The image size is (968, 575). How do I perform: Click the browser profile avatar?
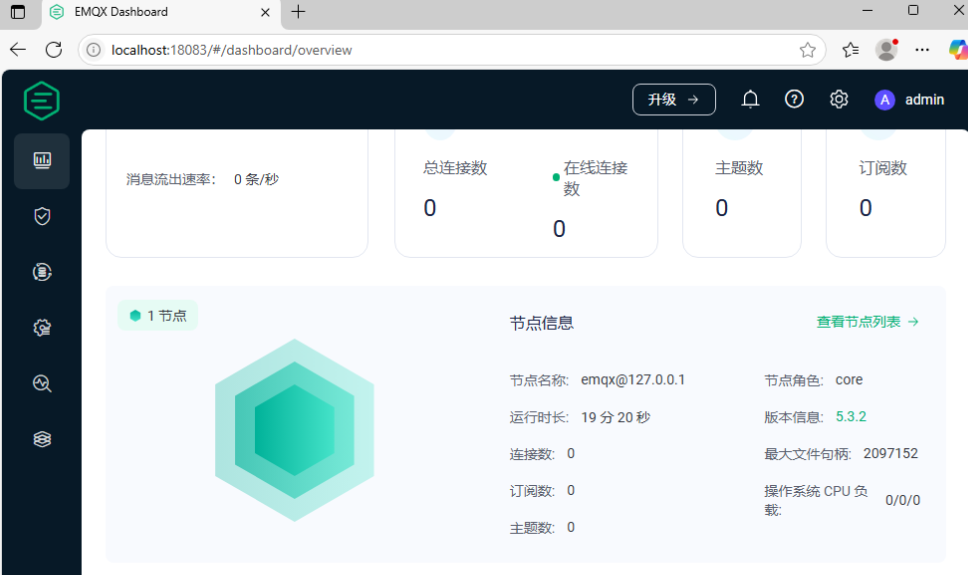(887, 50)
